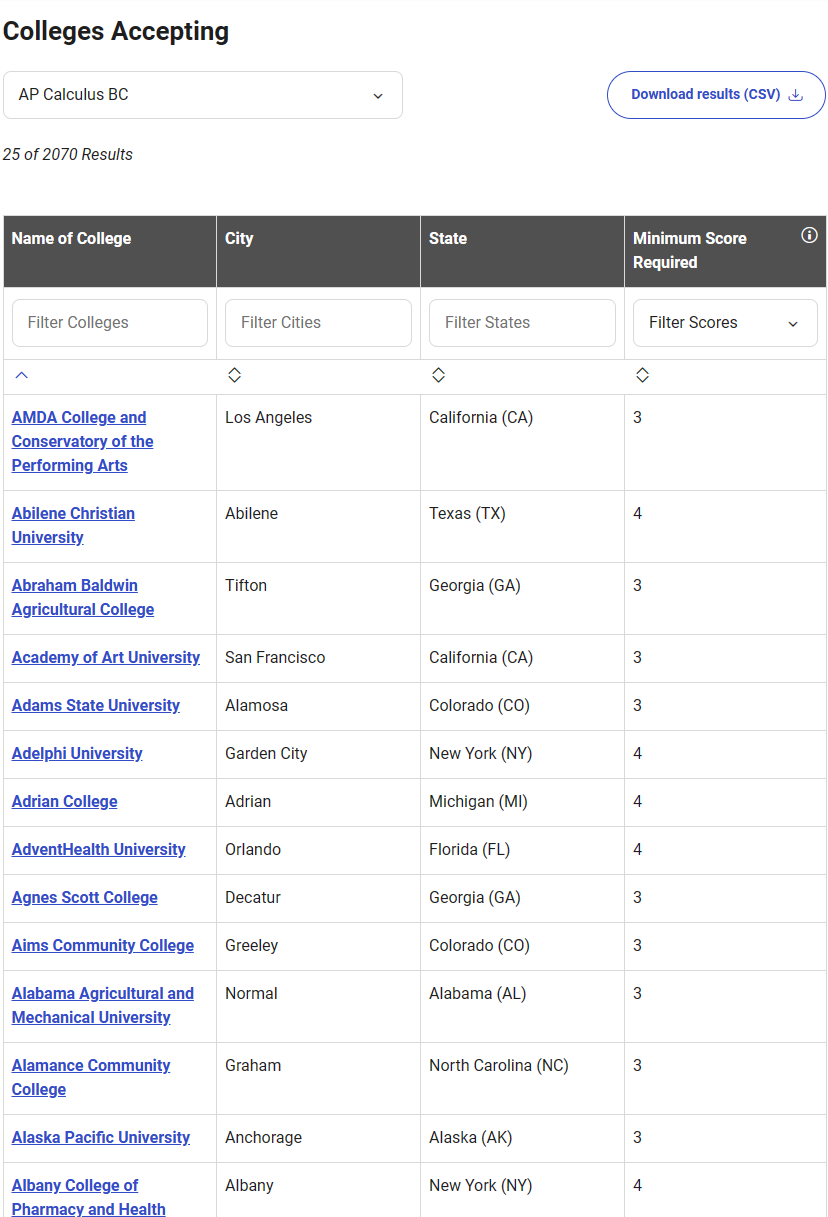Sort table by college name arrow
Screen dimensions: 828x1217
[x=22, y=375]
